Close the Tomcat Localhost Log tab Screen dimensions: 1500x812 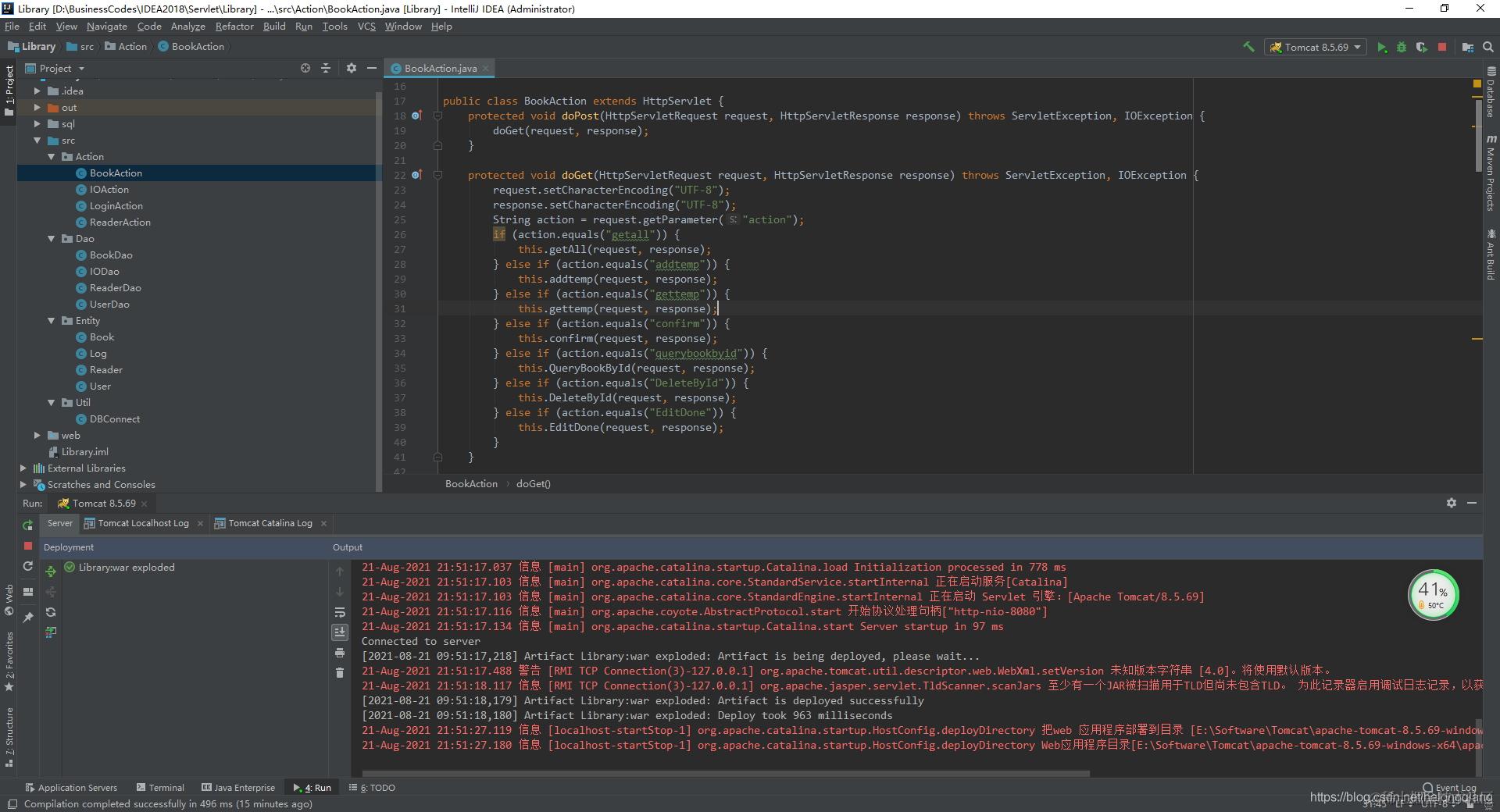point(200,523)
